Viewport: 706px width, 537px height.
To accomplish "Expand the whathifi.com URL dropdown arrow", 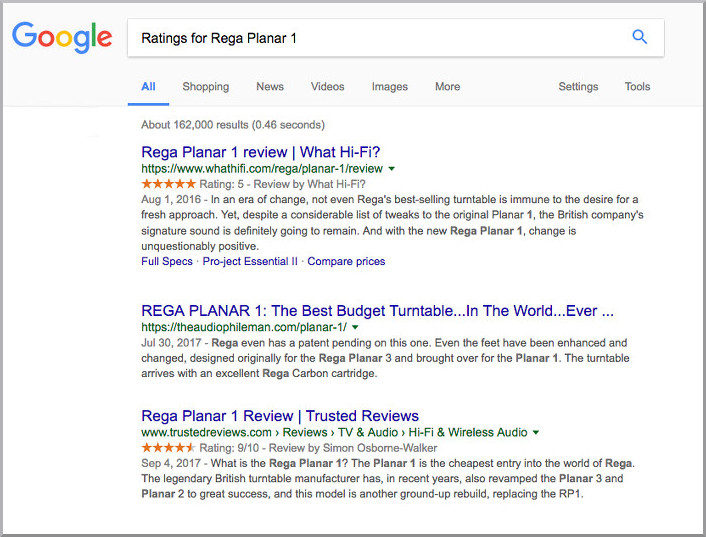I will (392, 170).
